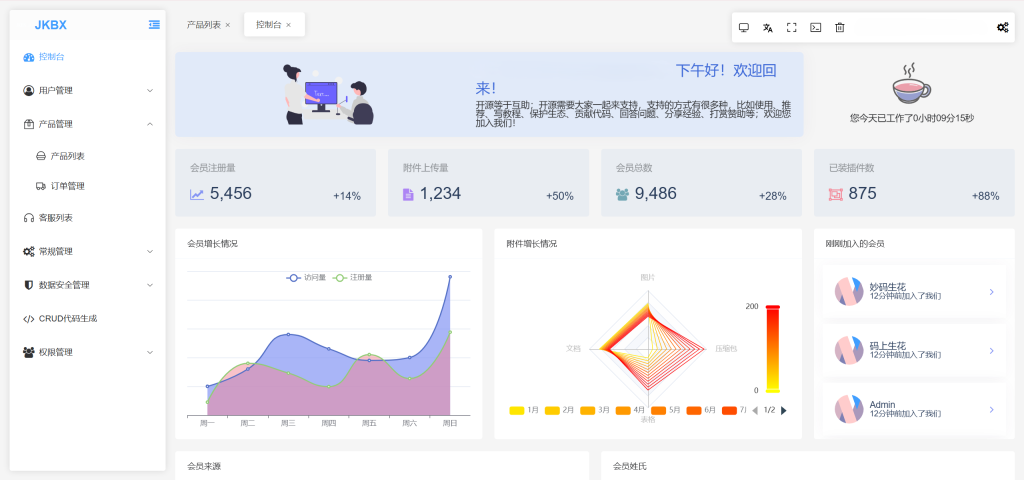Click the 常规管理 gears icon
Image resolution: width=1024 pixels, height=480 pixels.
[28, 251]
